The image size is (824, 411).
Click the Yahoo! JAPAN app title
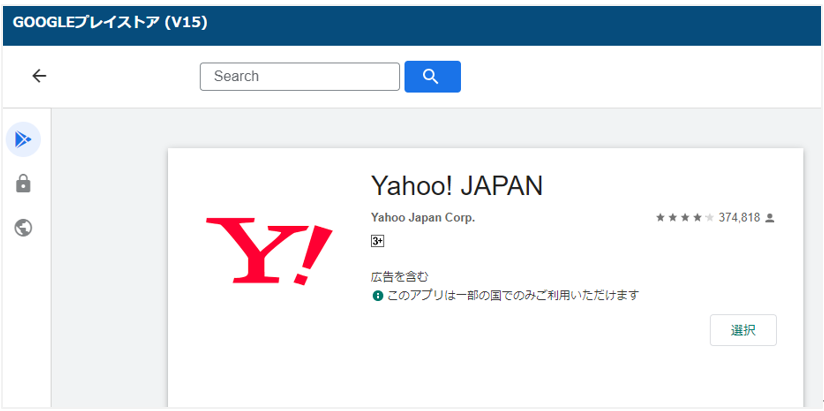pyautogui.click(x=456, y=186)
